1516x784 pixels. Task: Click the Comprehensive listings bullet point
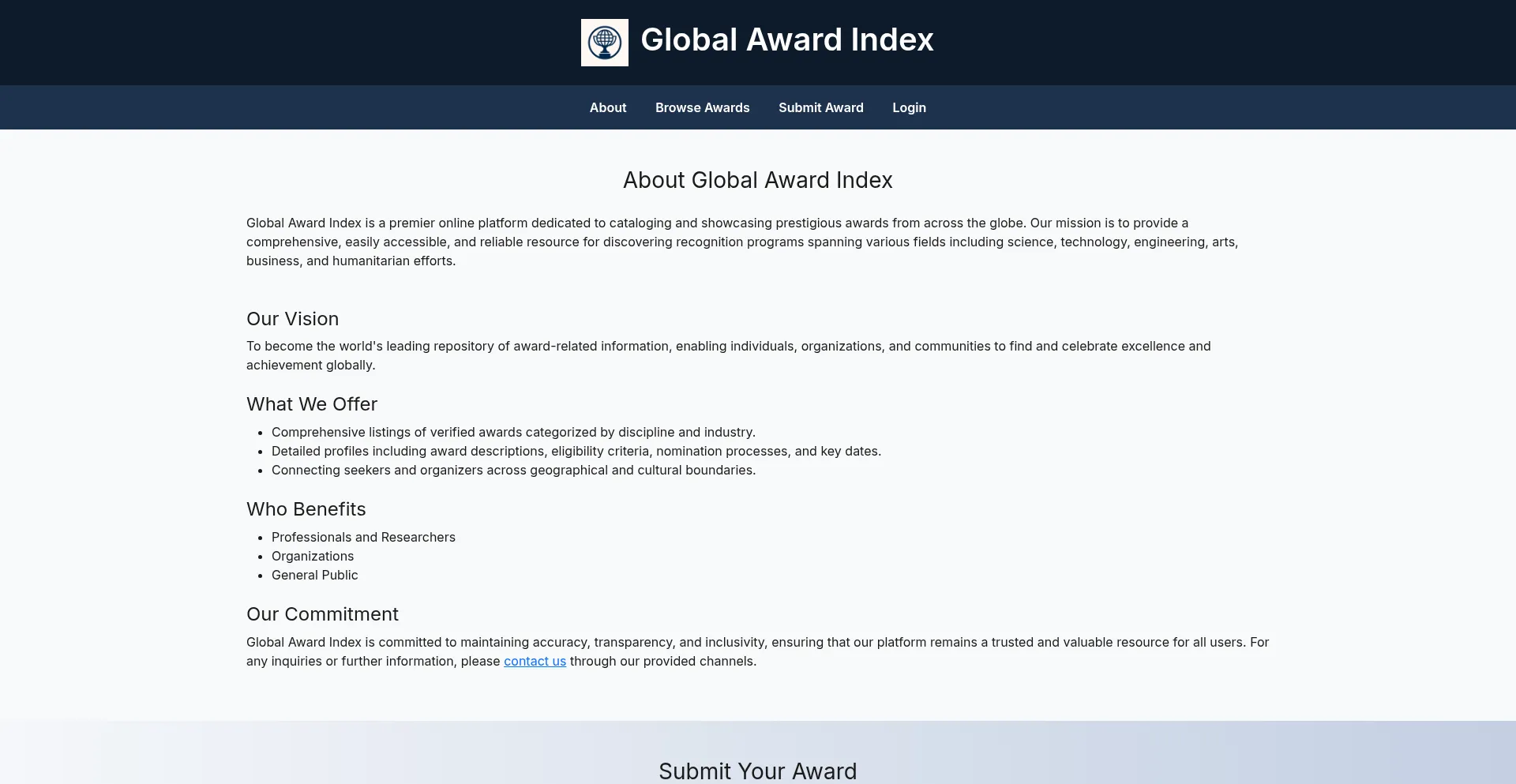[x=513, y=432]
